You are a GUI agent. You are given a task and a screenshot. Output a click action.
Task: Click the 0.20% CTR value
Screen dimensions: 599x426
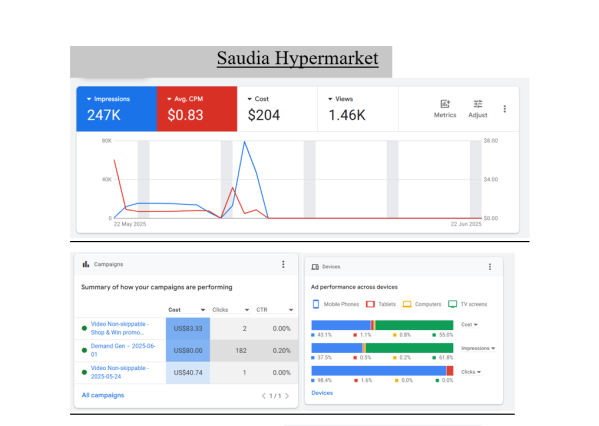point(282,351)
